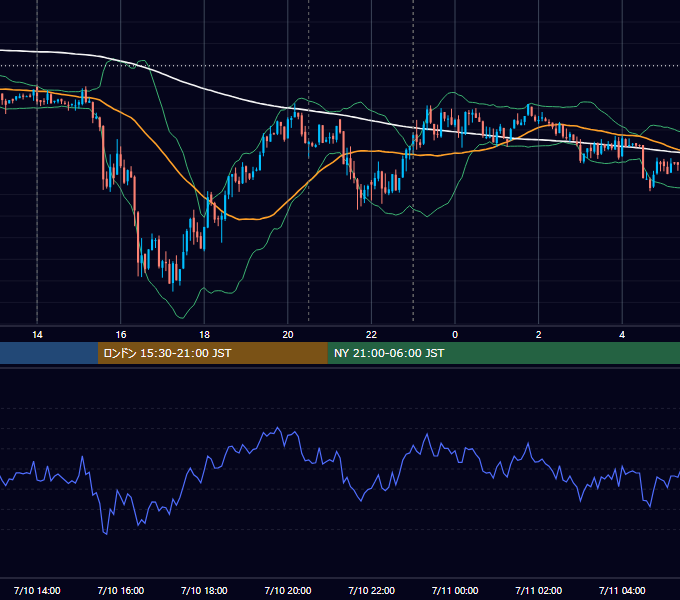This screenshot has width=680, height=600.
Task: Click the 20 hour label on price axis
Action: pyautogui.click(x=288, y=335)
